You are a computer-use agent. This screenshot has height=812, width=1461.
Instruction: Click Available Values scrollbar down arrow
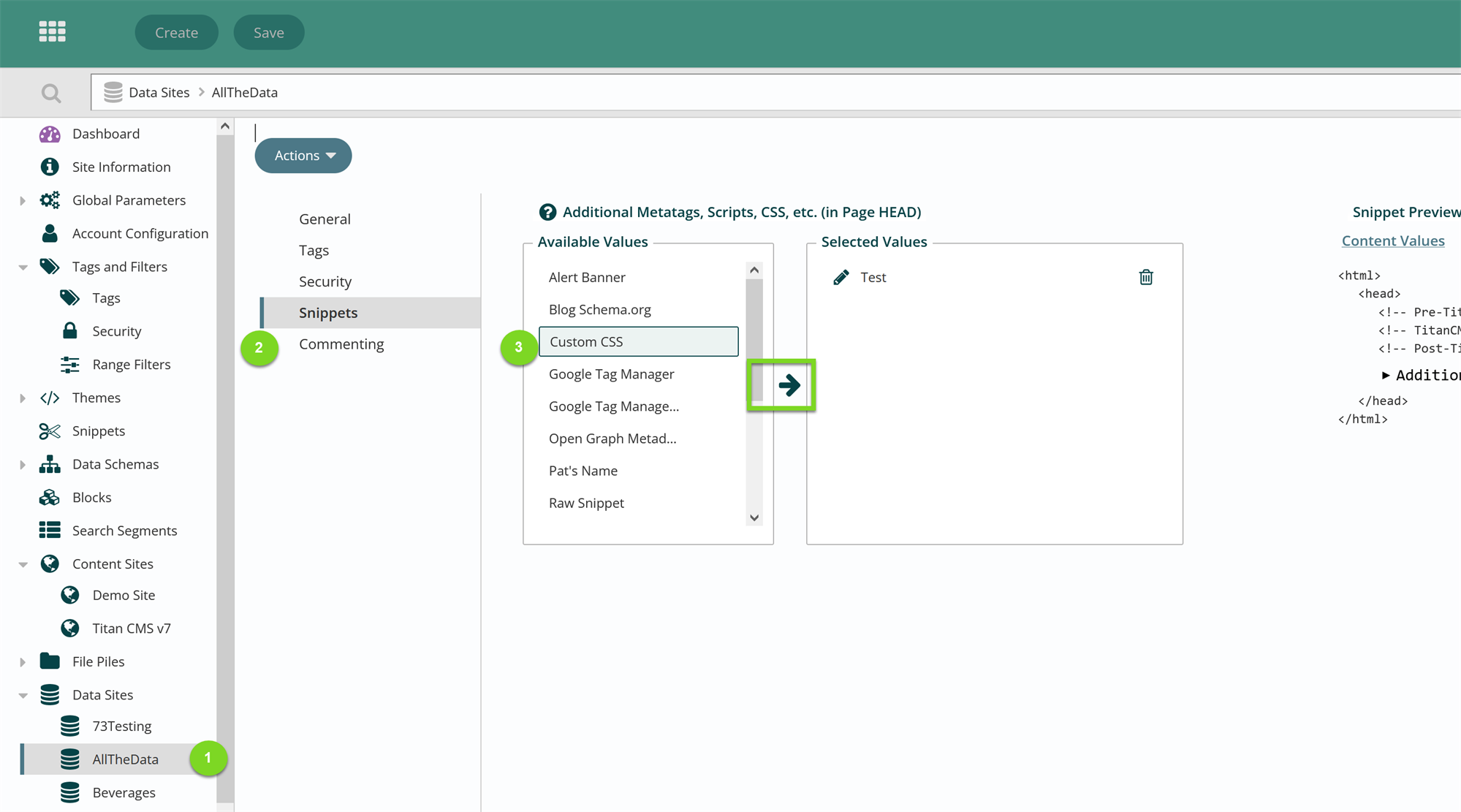point(754,517)
